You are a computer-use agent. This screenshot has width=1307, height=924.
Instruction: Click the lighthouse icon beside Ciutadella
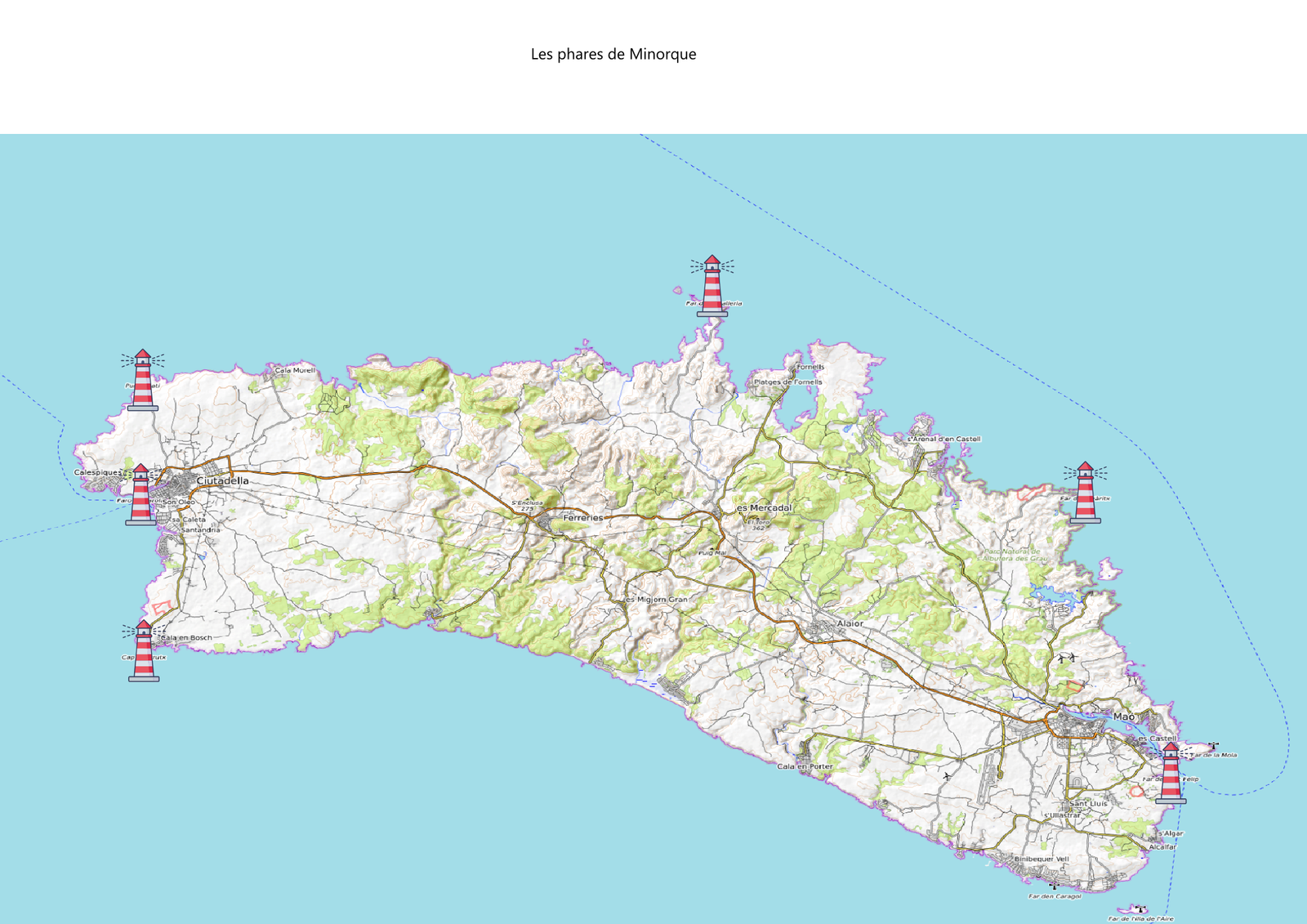click(141, 494)
